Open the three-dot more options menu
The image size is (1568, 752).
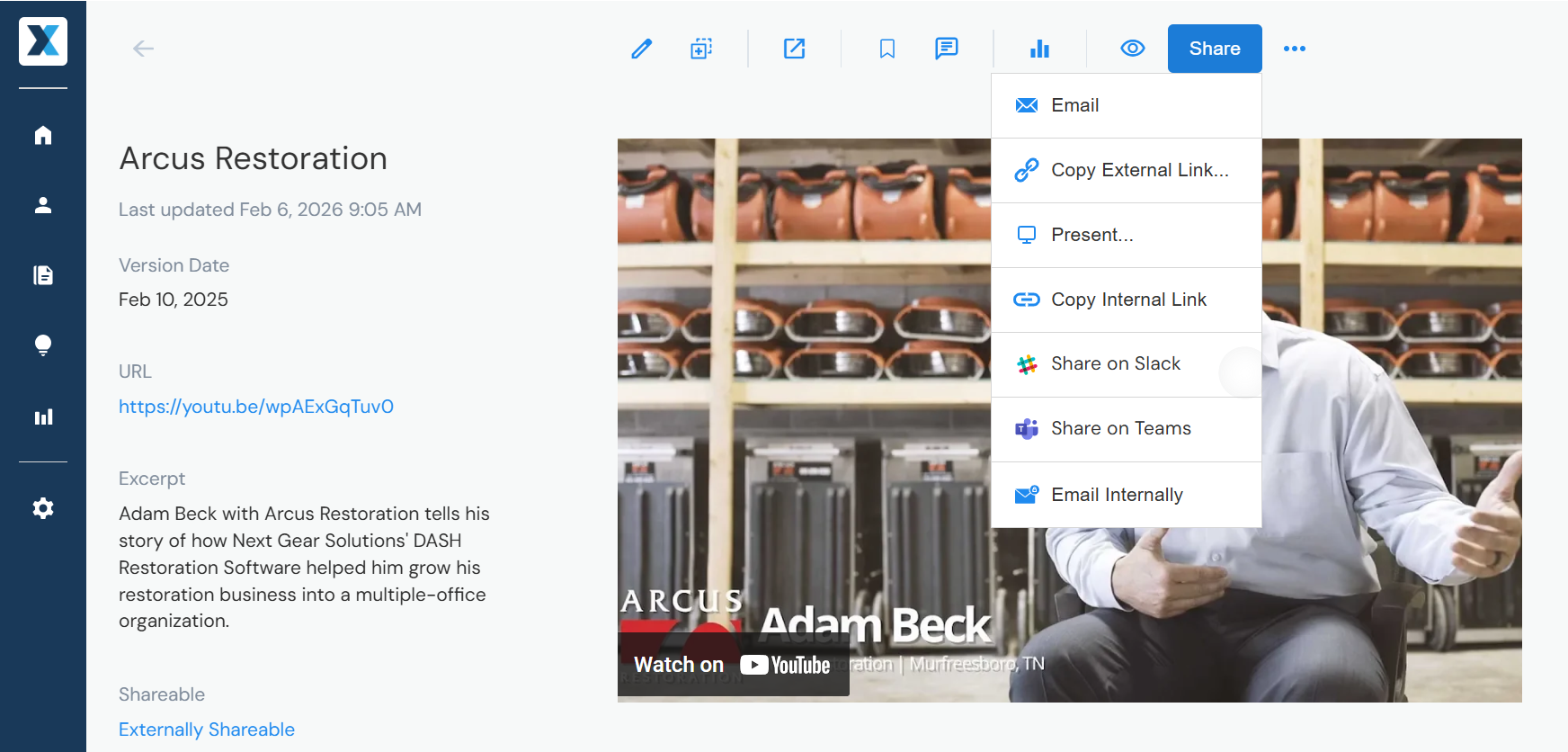coord(1295,49)
